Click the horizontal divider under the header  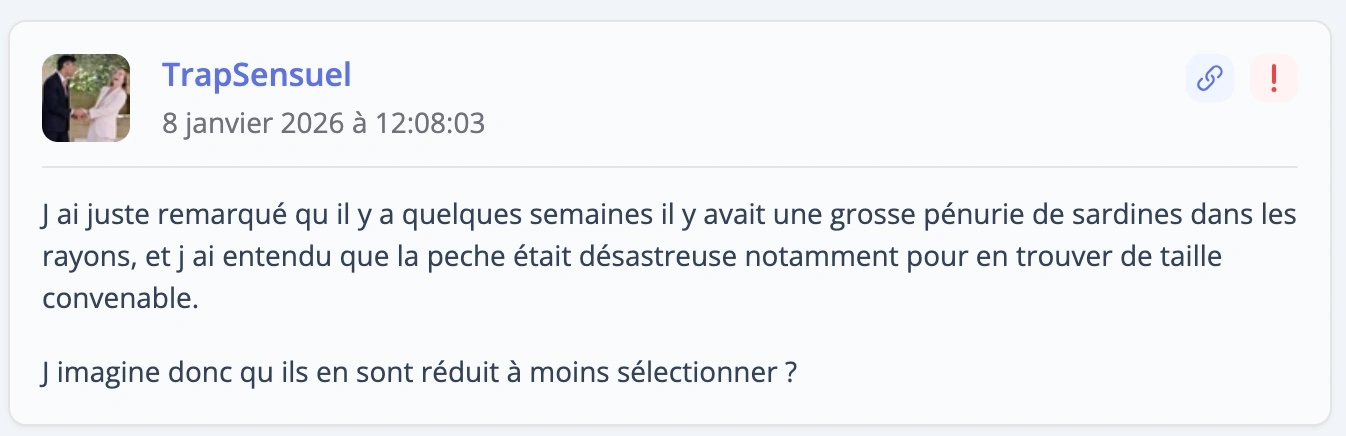click(670, 166)
